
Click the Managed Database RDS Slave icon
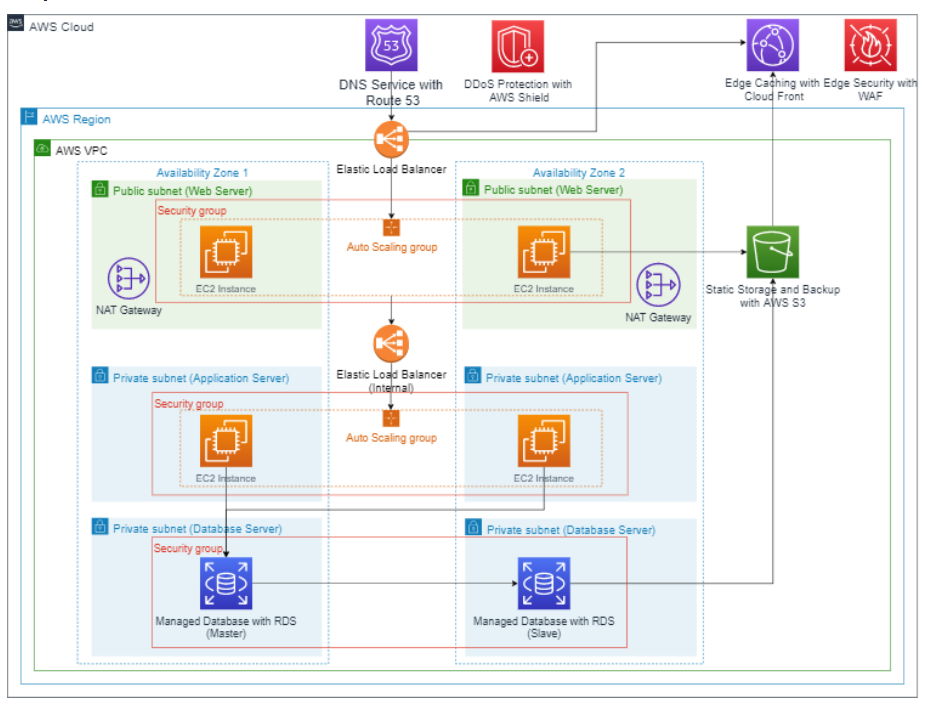tap(543, 581)
